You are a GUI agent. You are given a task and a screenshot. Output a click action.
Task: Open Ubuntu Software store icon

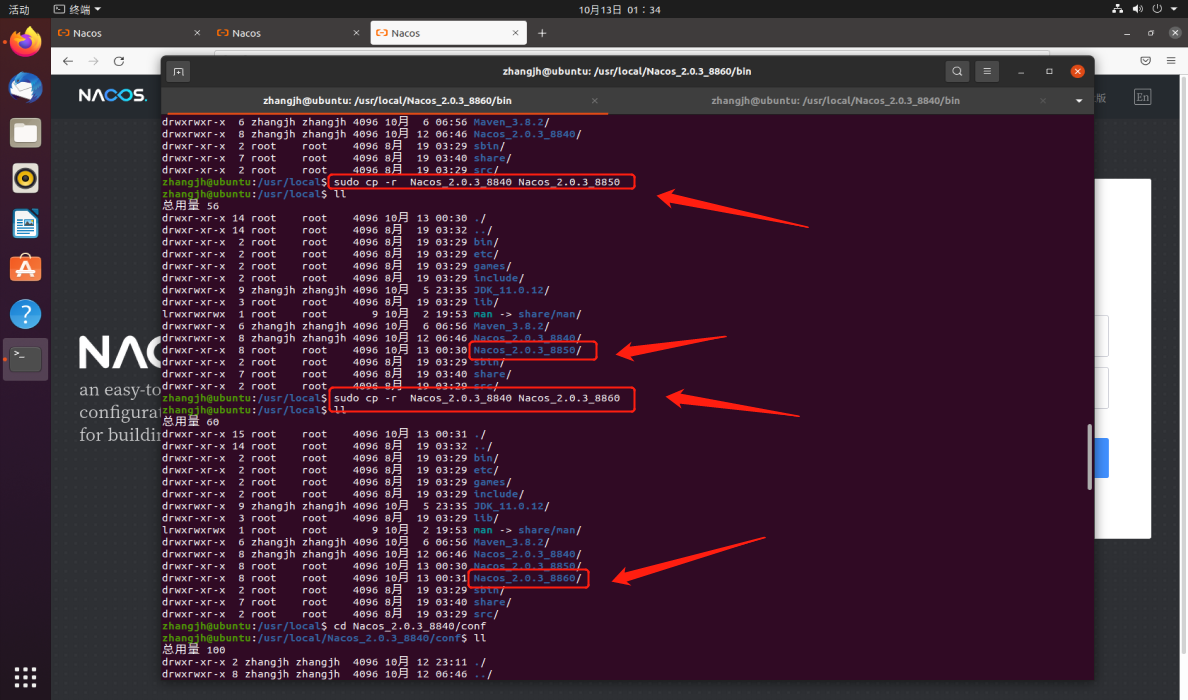(26, 268)
